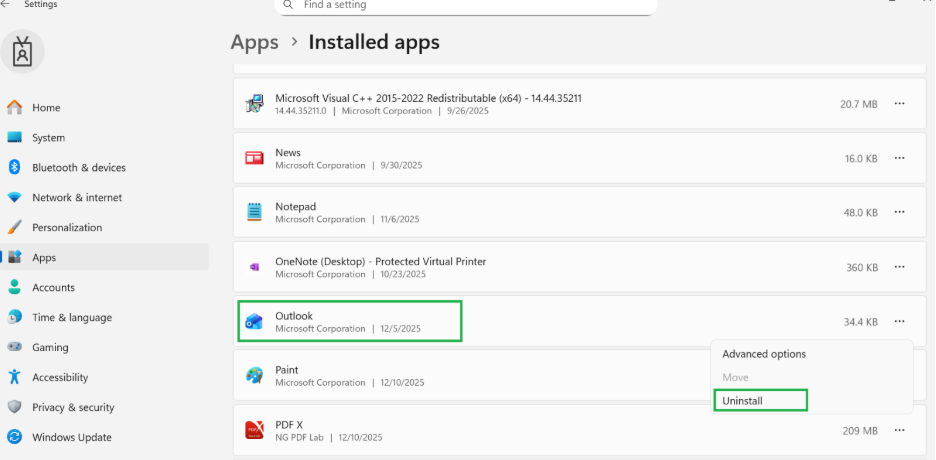This screenshot has width=936, height=460.
Task: Click the Personalization paintbrush icon
Action: coord(15,227)
